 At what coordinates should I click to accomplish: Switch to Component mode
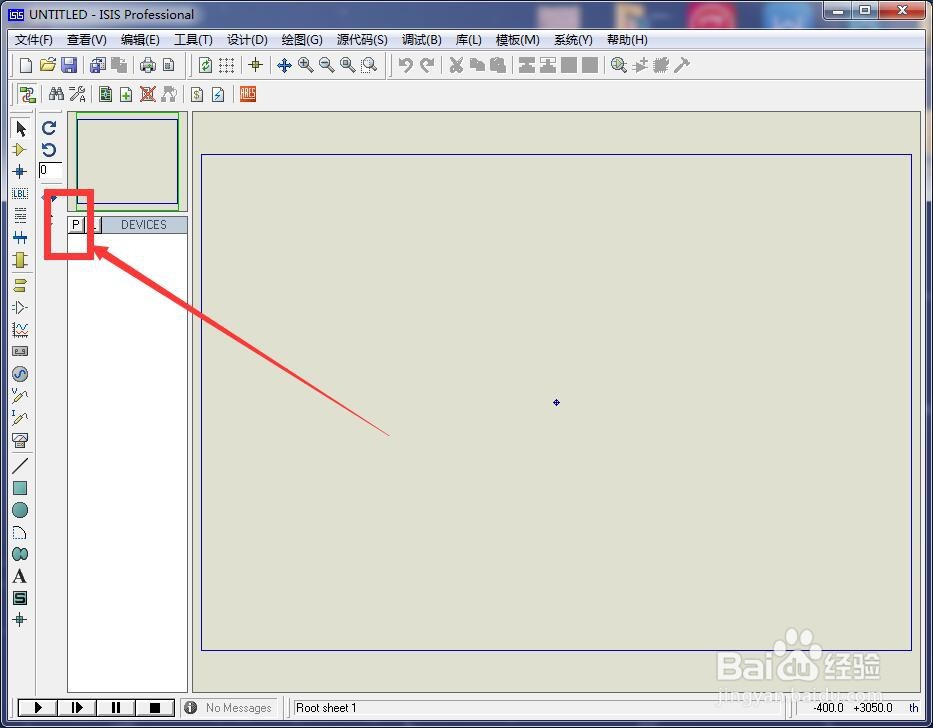[20, 149]
